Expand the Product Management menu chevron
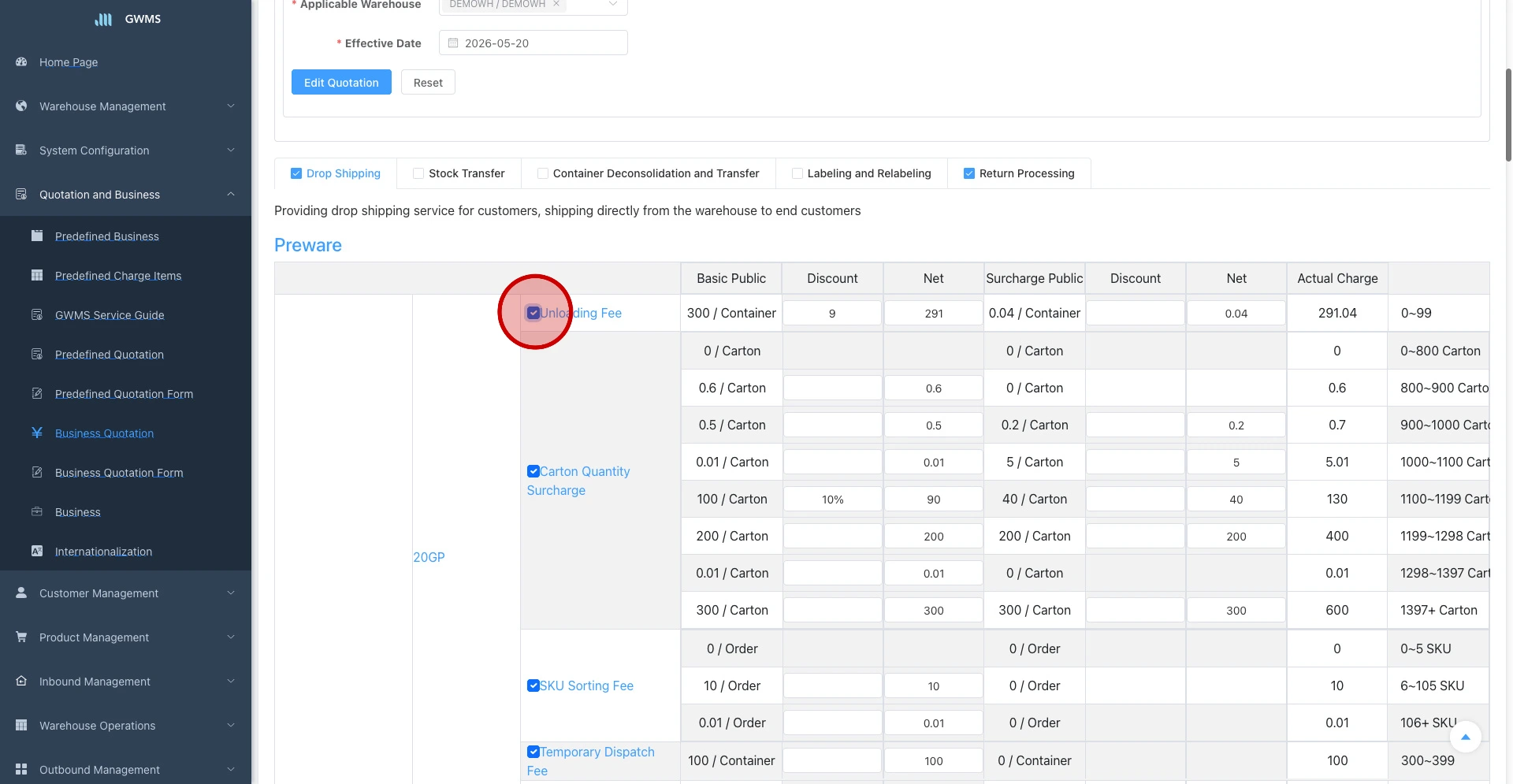Image resolution: width=1513 pixels, height=784 pixels. coord(231,637)
